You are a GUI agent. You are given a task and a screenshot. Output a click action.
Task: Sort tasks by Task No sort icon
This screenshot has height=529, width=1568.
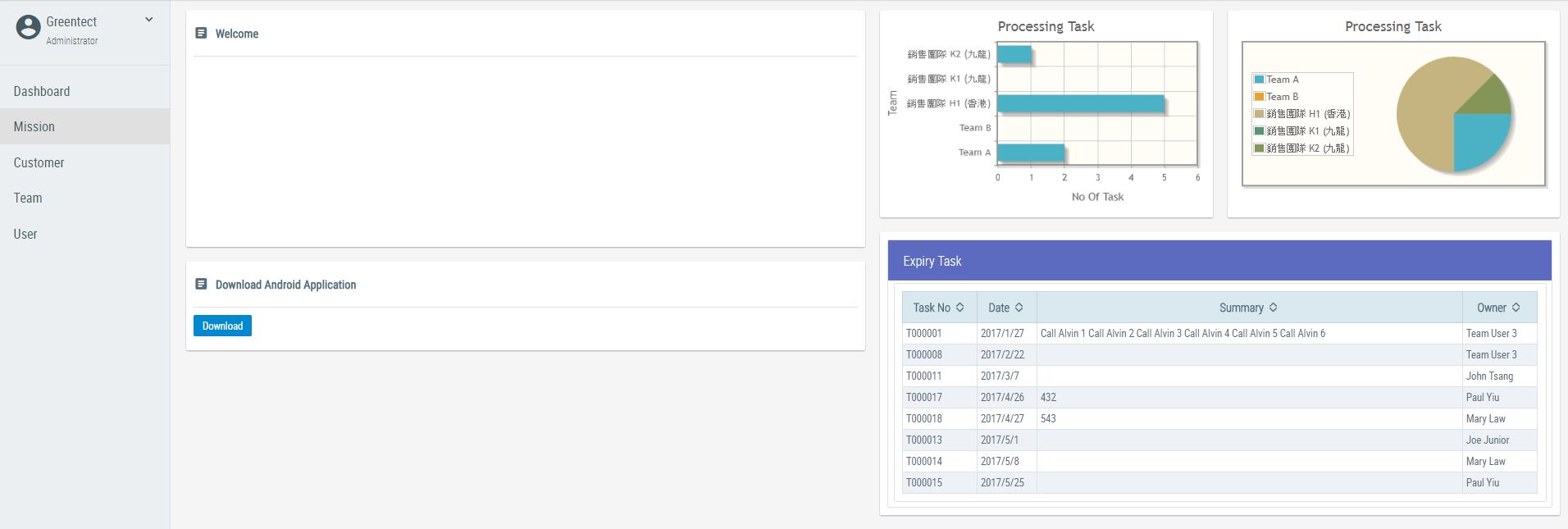click(960, 308)
